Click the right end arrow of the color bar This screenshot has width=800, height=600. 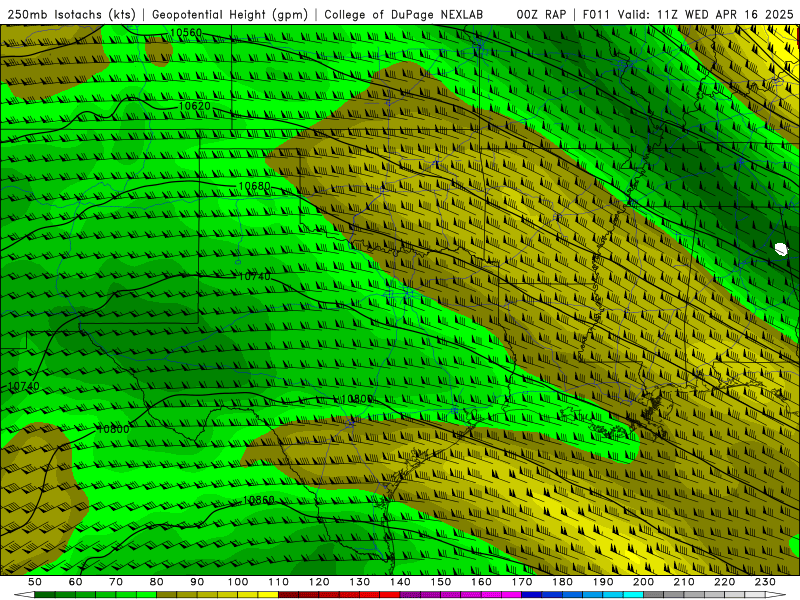[776, 595]
